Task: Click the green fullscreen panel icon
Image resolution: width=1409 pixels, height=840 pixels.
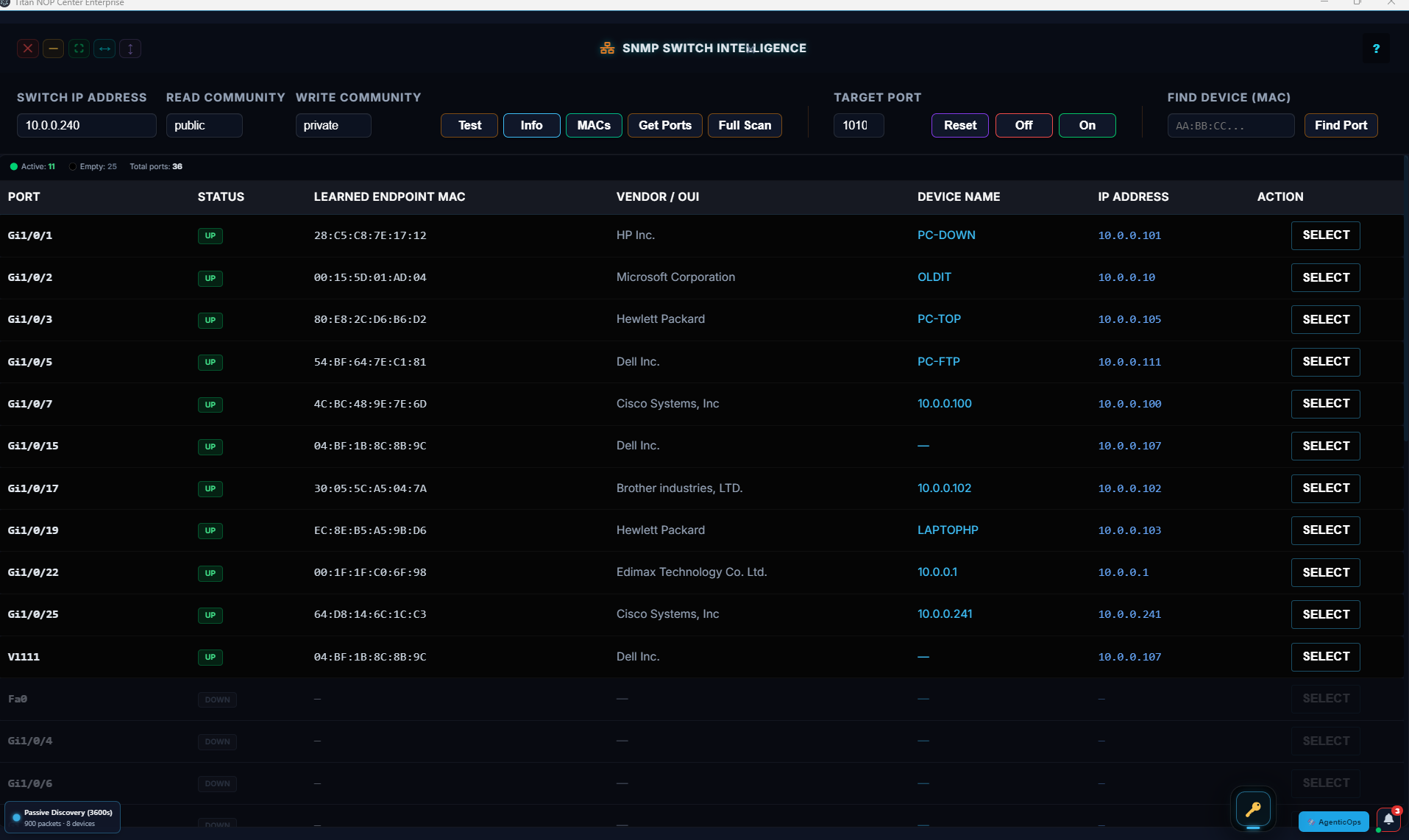Action: point(79,49)
